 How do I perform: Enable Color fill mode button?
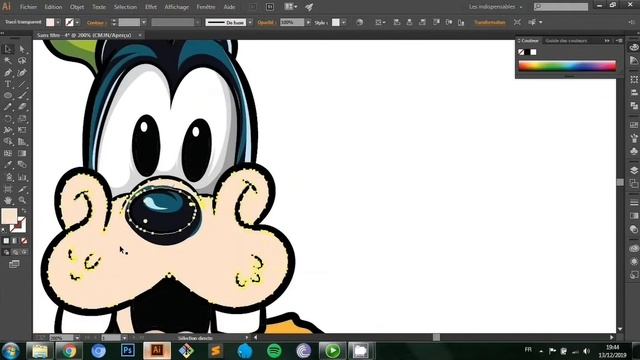pyautogui.click(x=6, y=241)
